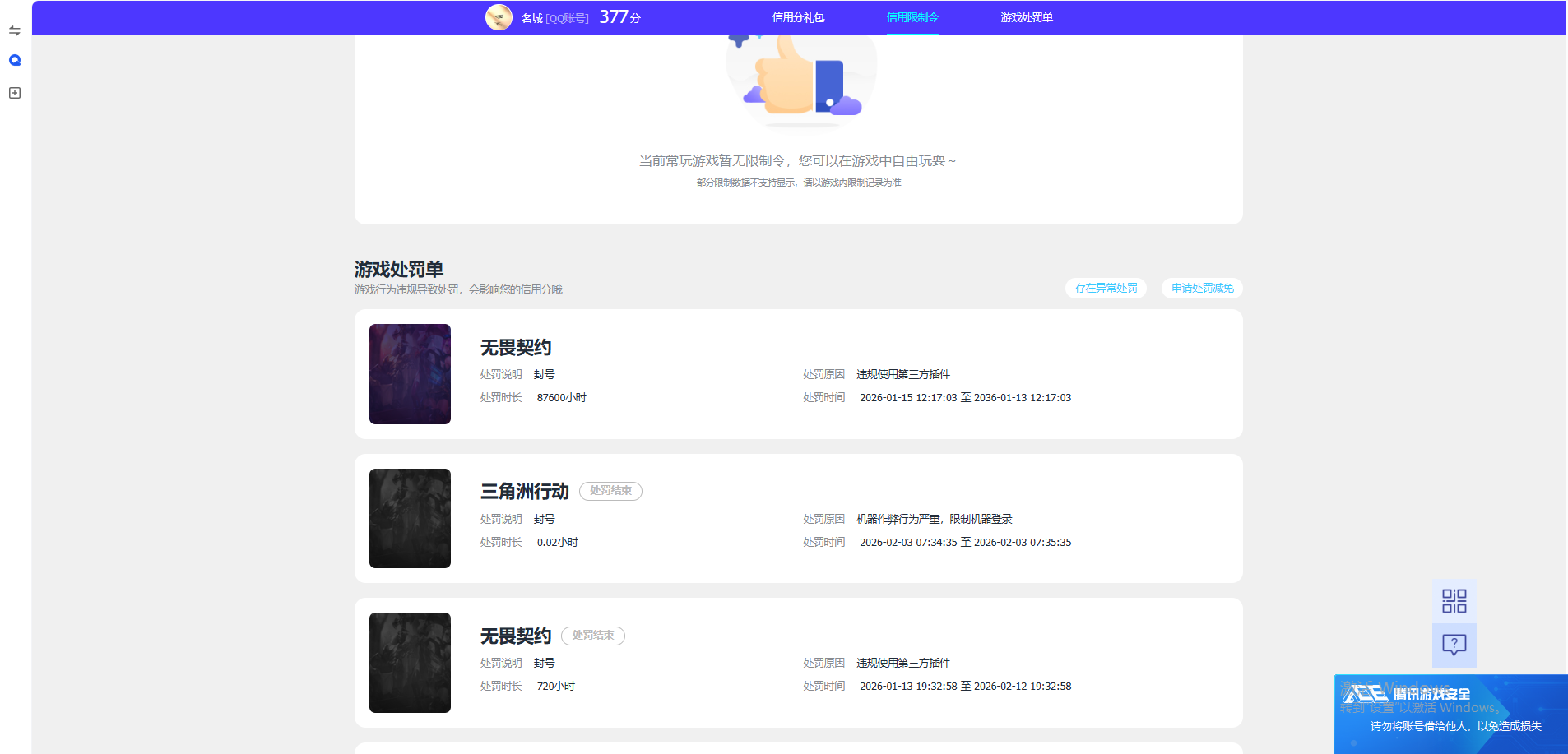Click the 处罚结束 tag beside 无畏契约
This screenshot has width=1568, height=754.
593,636
